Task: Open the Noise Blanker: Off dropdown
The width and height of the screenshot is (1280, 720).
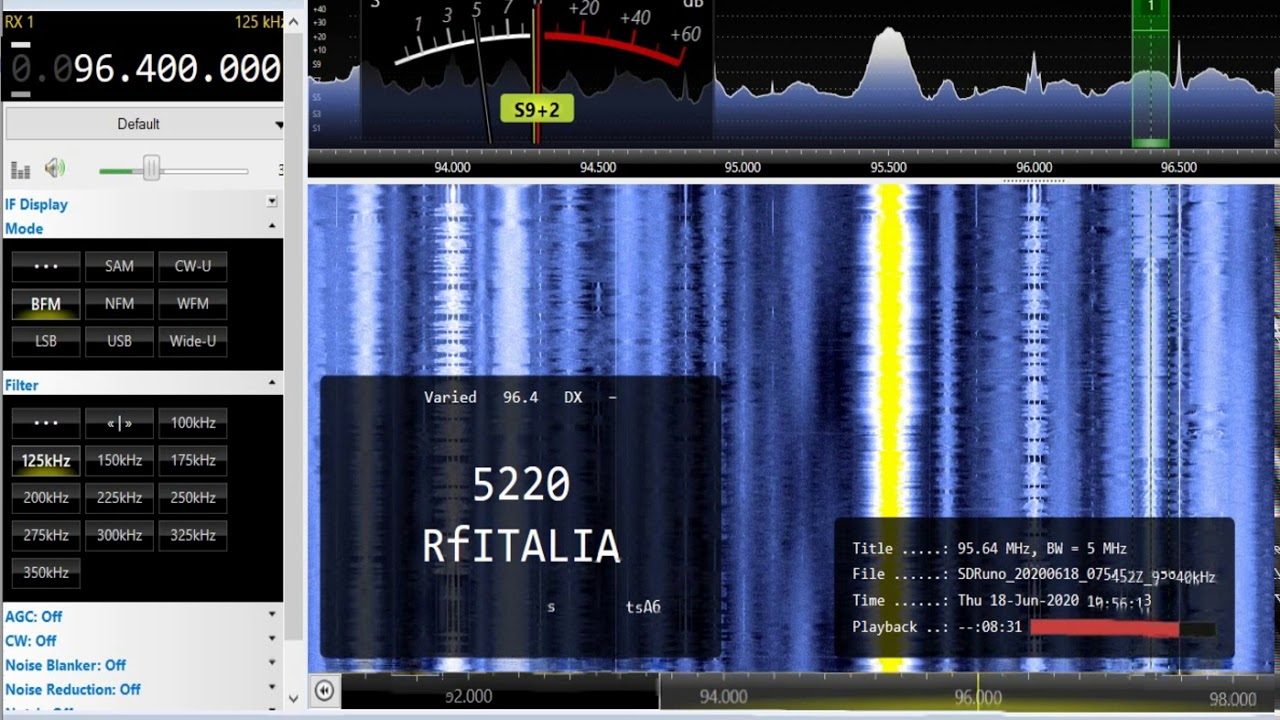Action: coord(271,662)
